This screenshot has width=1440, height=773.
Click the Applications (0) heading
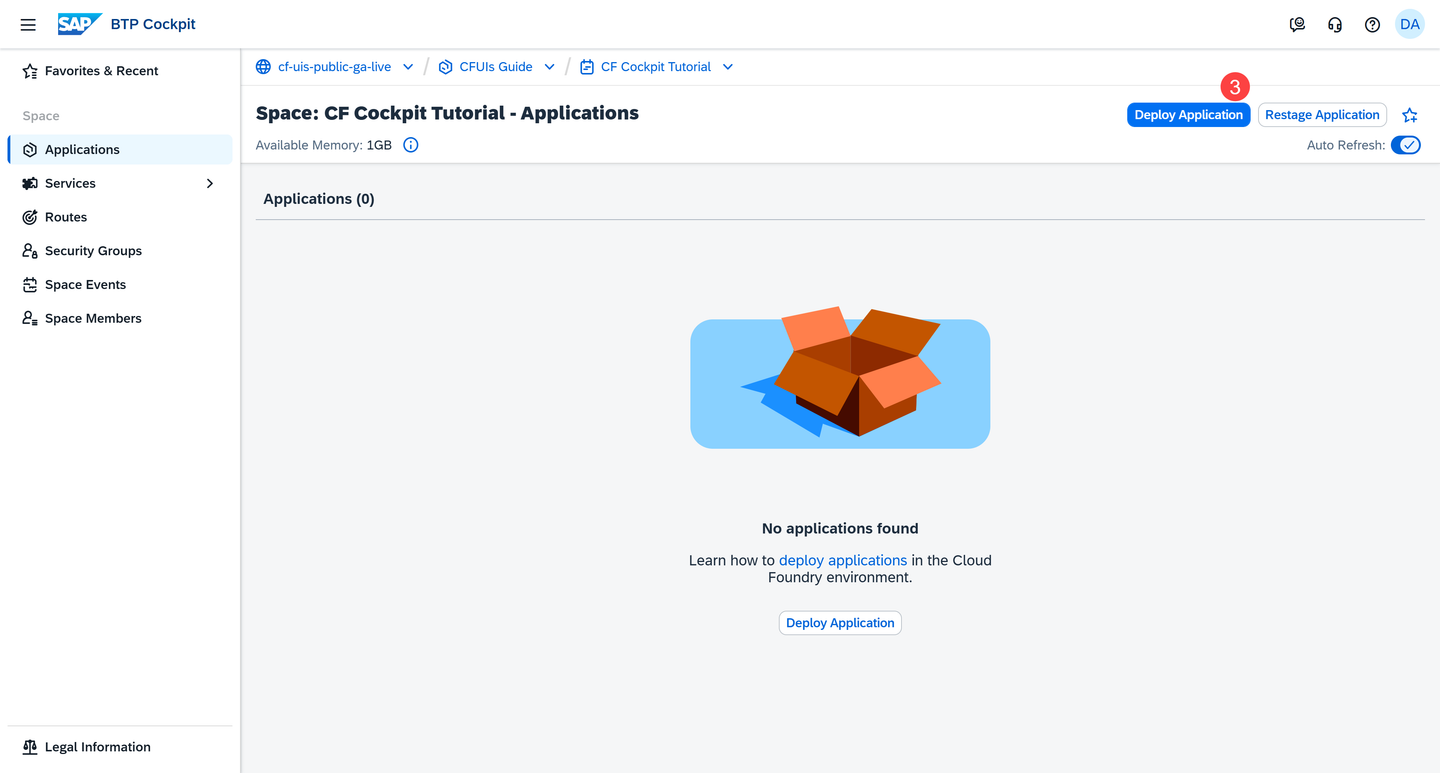pos(319,199)
